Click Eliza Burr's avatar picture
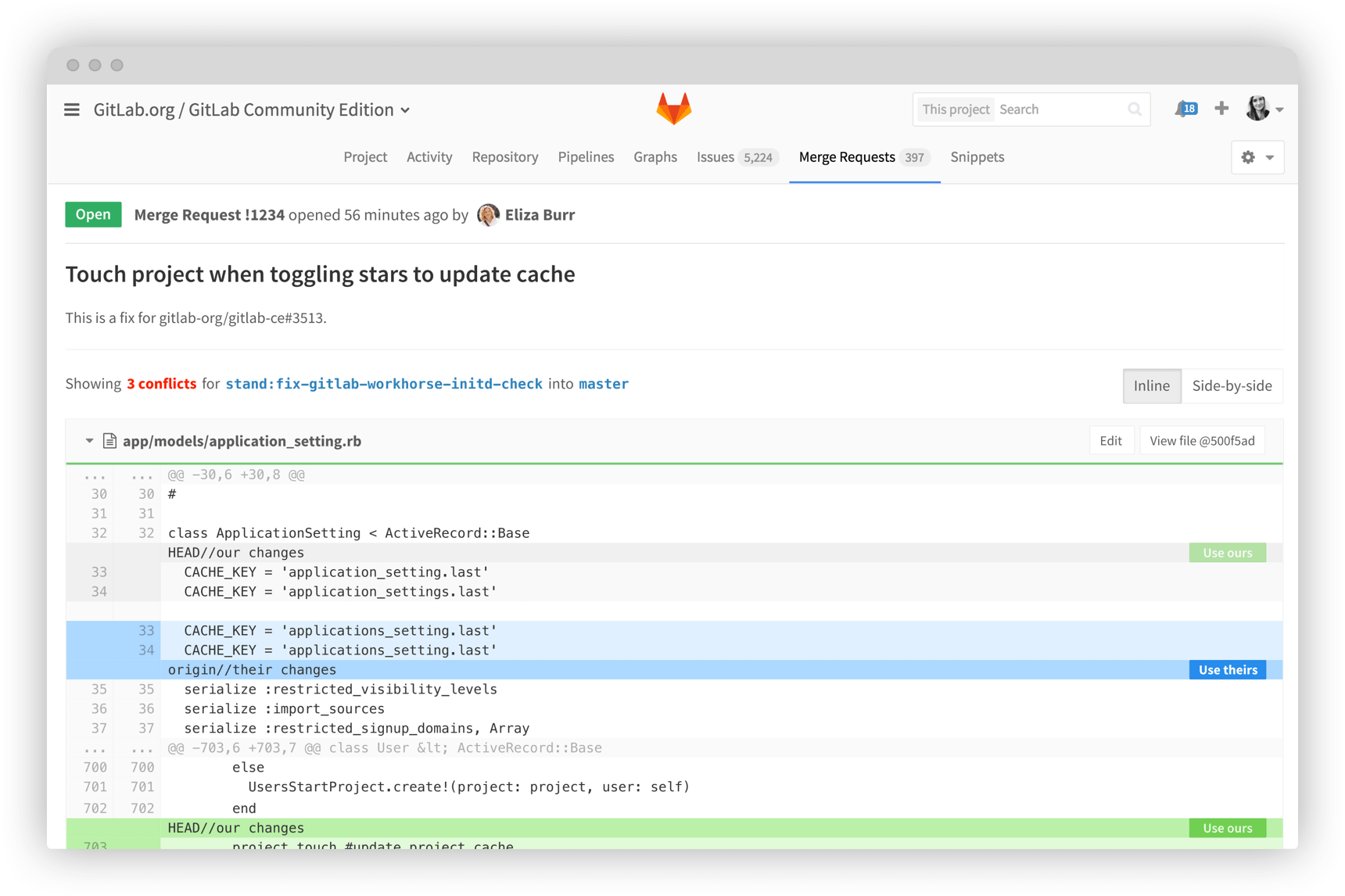The image size is (1345, 896). [x=488, y=215]
